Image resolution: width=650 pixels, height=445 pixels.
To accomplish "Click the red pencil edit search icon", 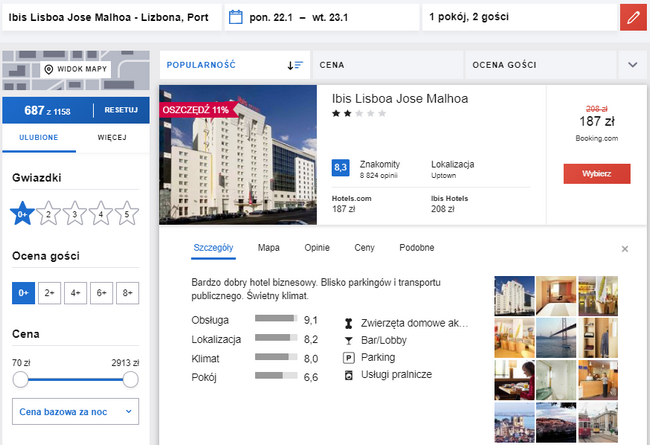I will coord(633,17).
